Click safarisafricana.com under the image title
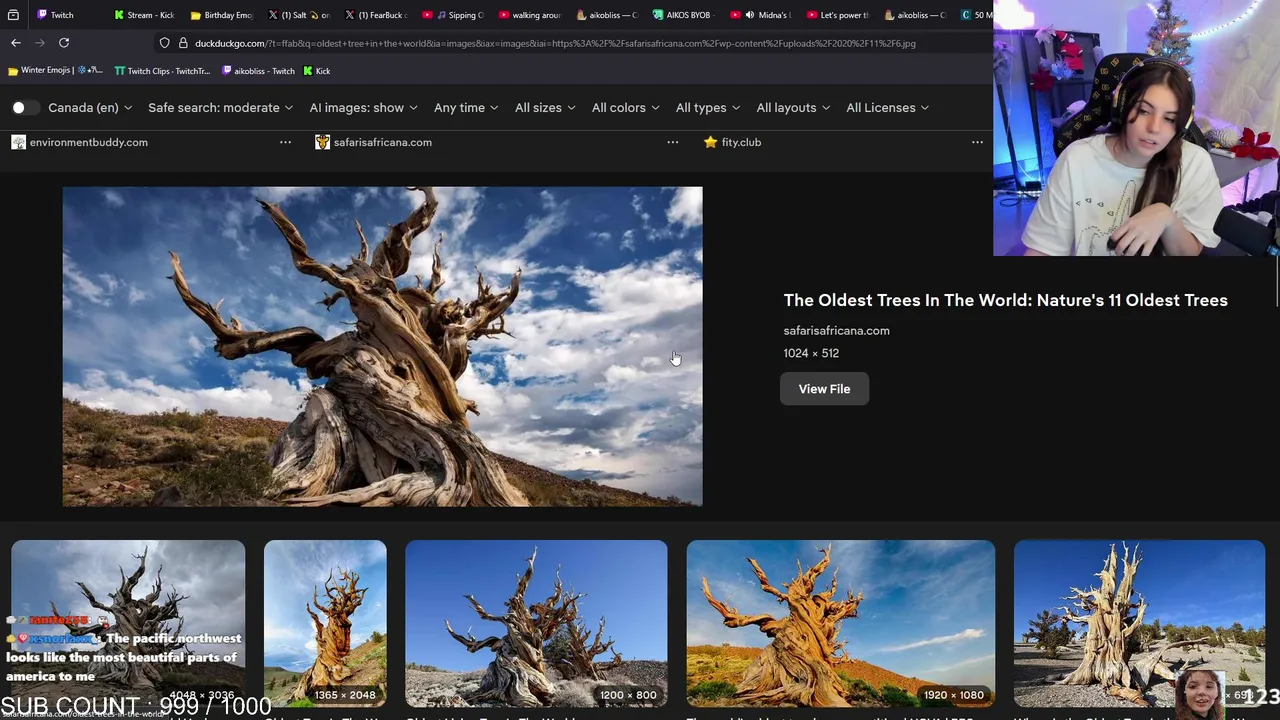This screenshot has width=1280, height=720. click(x=836, y=330)
